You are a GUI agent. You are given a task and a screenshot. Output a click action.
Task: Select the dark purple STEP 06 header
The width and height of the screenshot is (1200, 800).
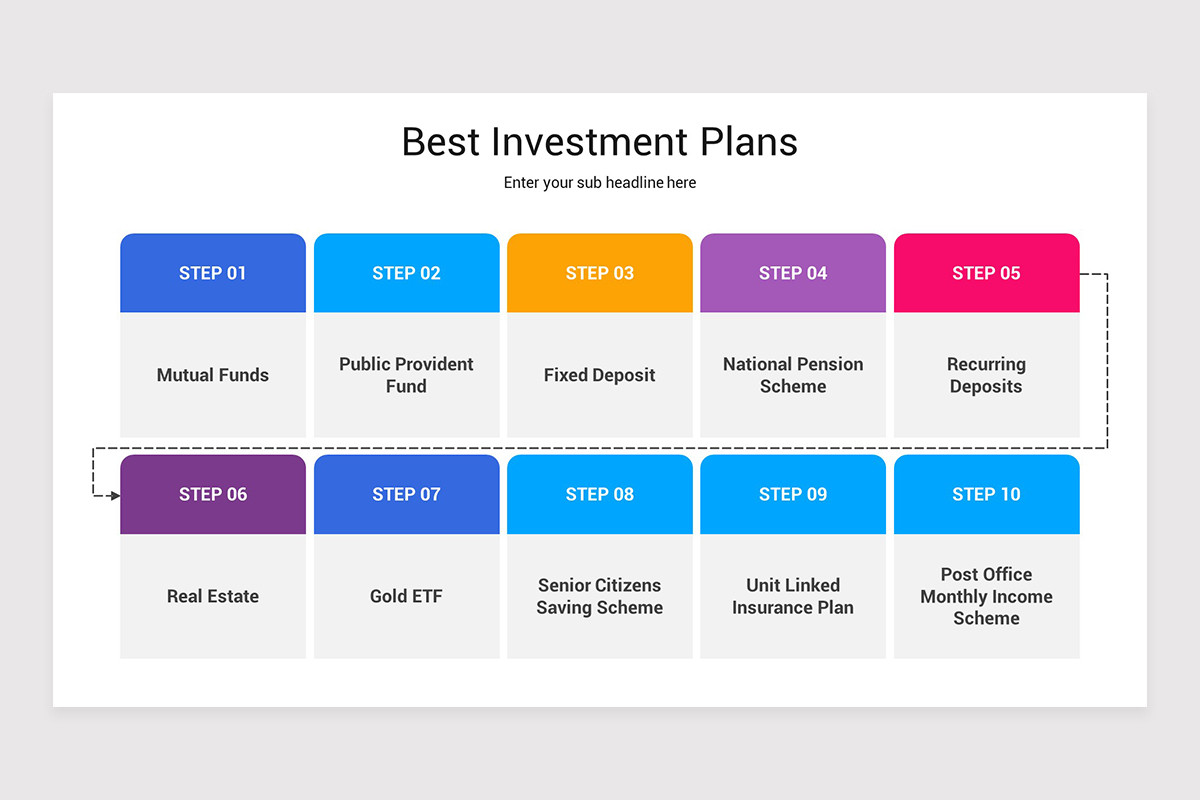[213, 494]
